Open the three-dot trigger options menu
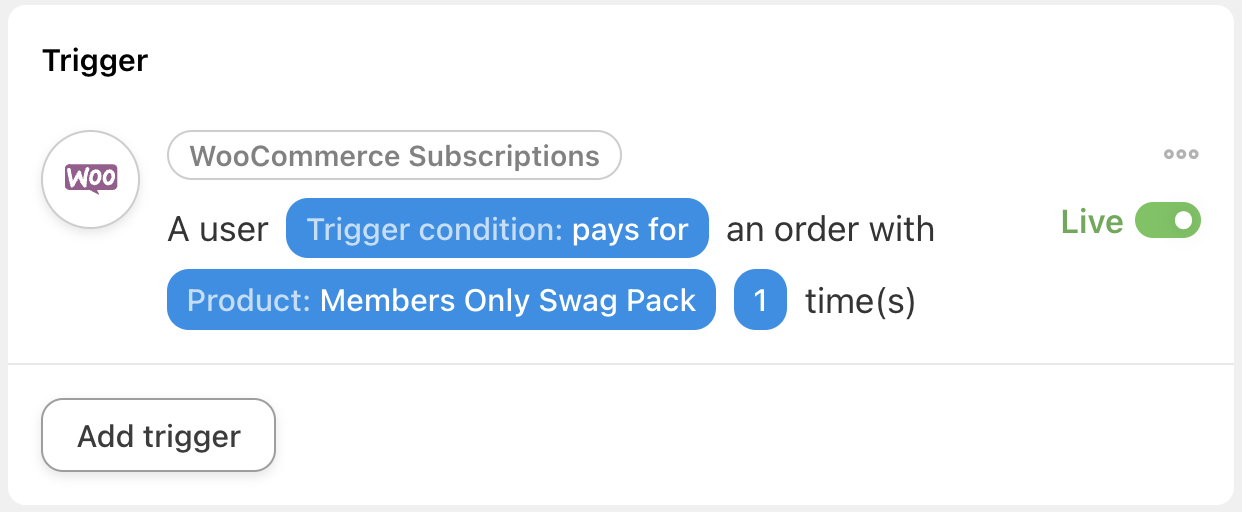The height and width of the screenshot is (512, 1242). 1181,155
